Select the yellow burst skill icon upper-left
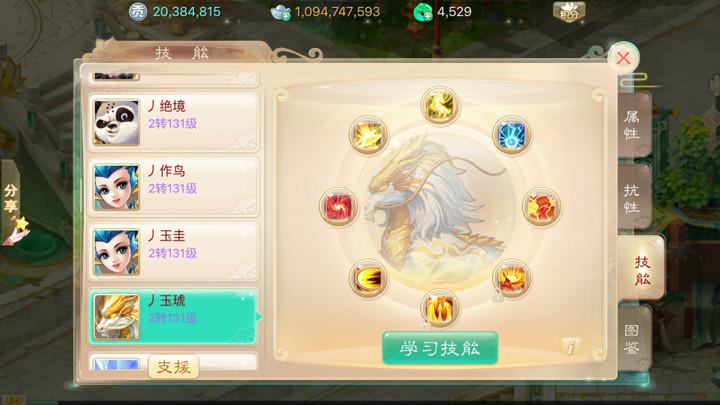This screenshot has height=405, width=720. click(x=368, y=135)
